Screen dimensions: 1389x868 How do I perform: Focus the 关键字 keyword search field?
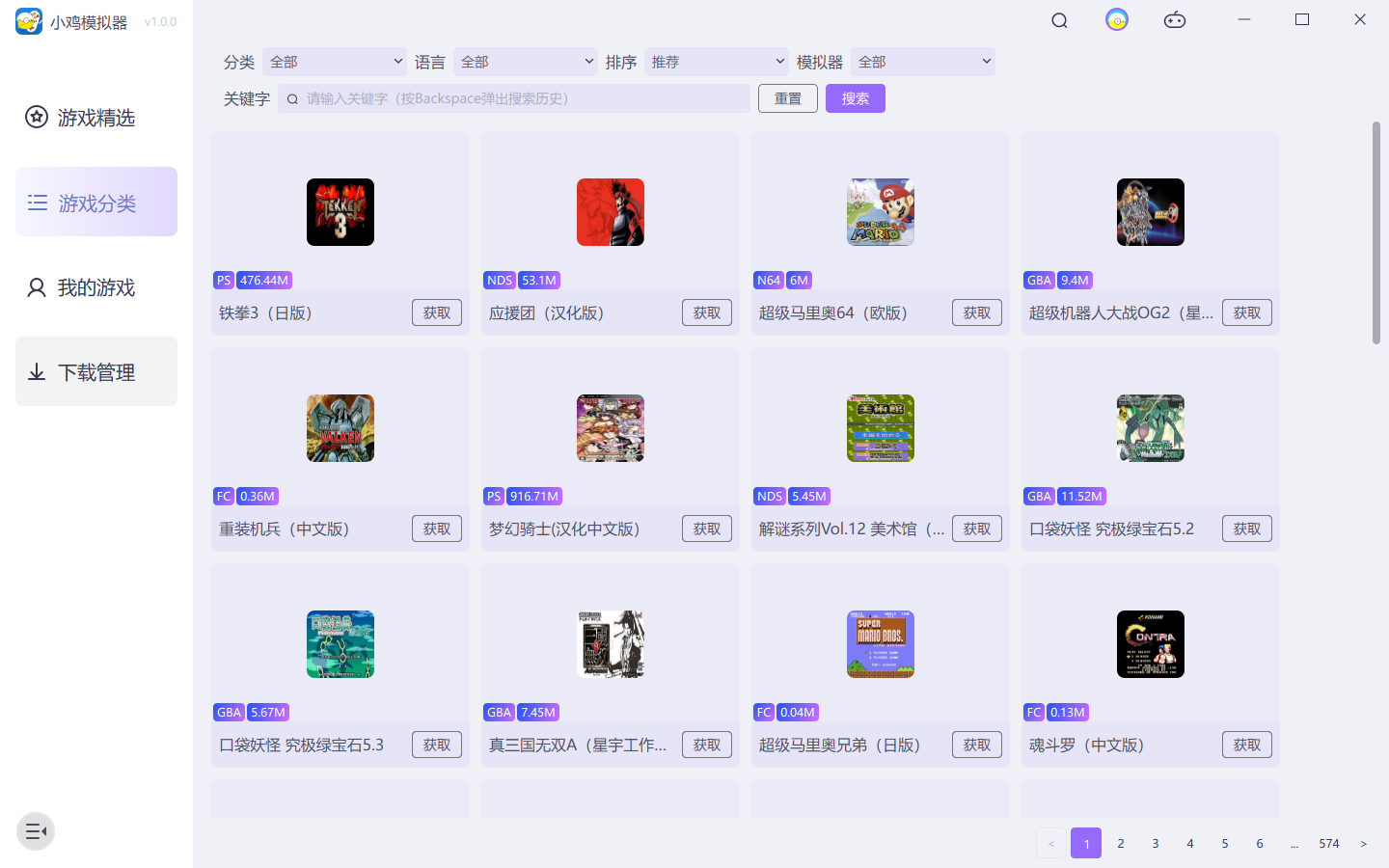pos(514,98)
